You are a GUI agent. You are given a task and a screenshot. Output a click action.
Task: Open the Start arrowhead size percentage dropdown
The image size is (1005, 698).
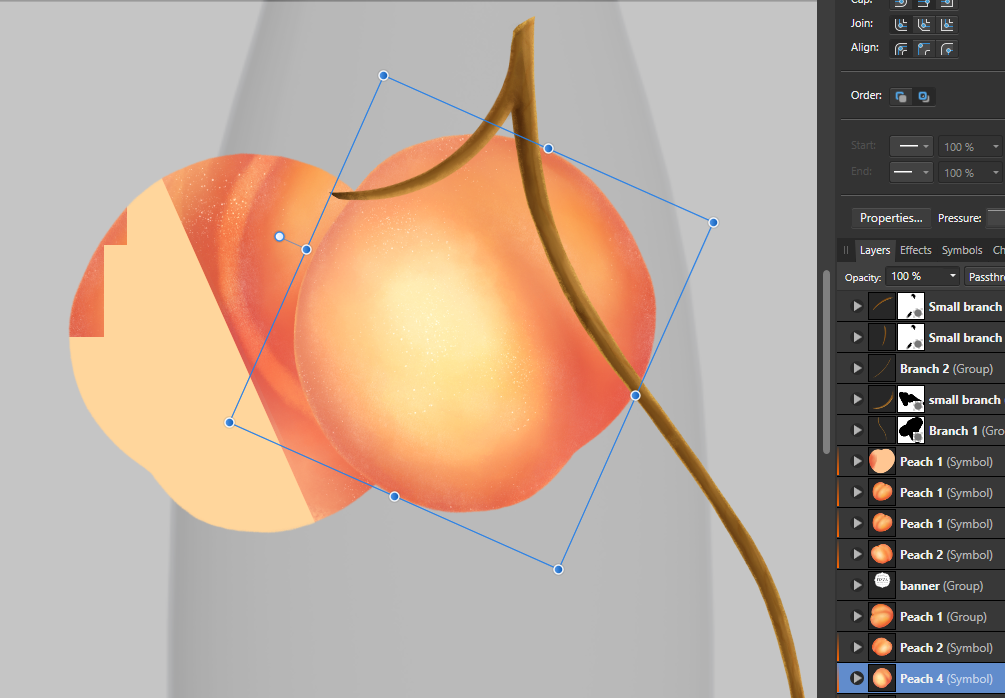click(x=970, y=147)
